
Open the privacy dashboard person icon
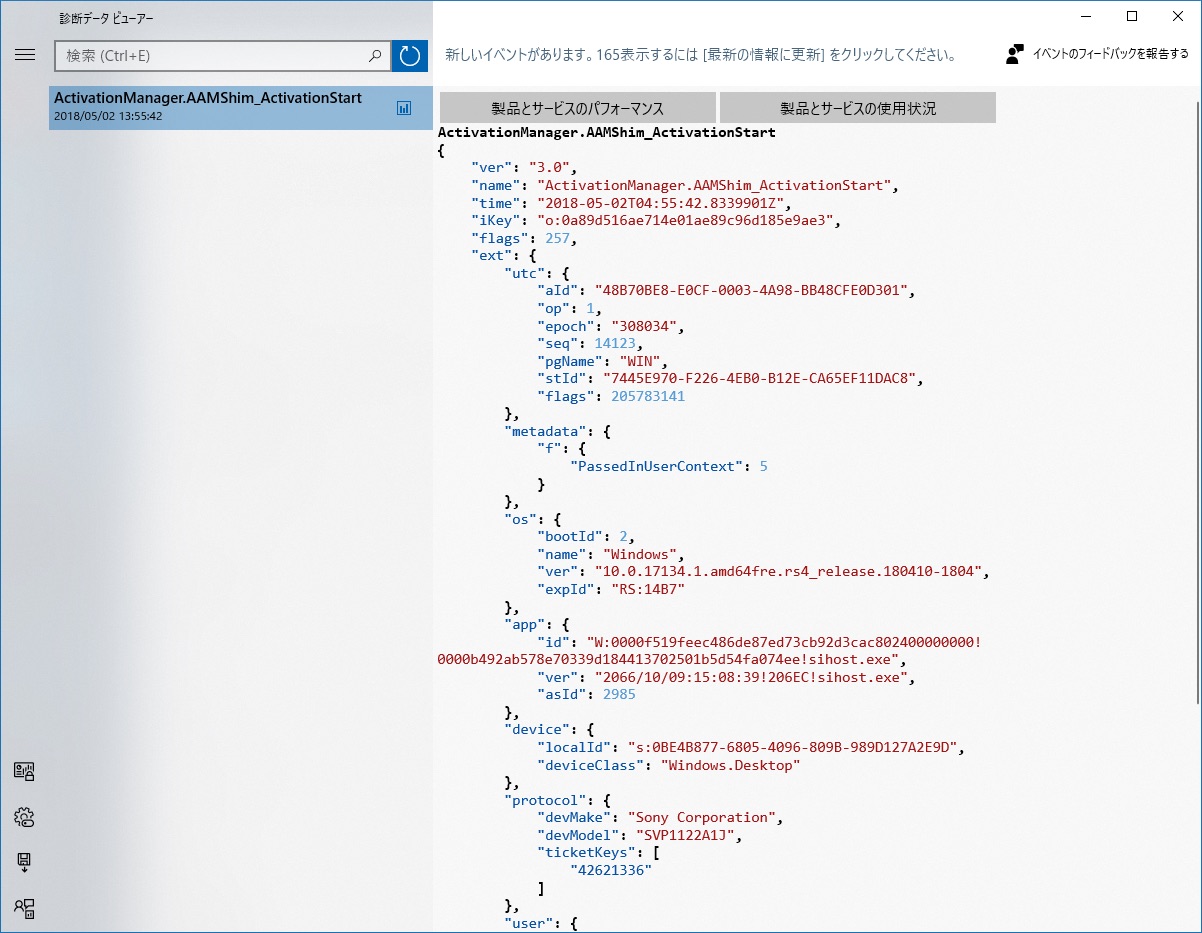(25, 908)
